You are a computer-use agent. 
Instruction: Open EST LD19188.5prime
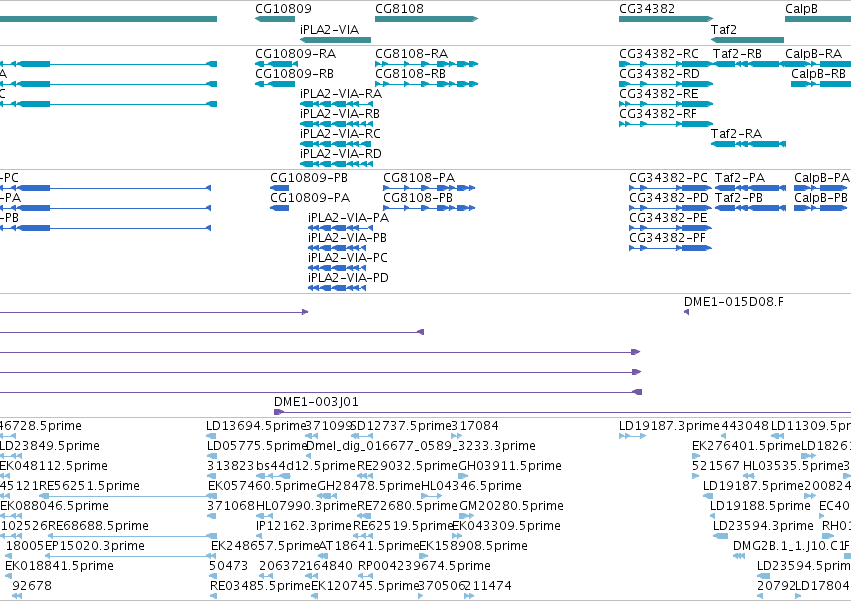coord(760,507)
